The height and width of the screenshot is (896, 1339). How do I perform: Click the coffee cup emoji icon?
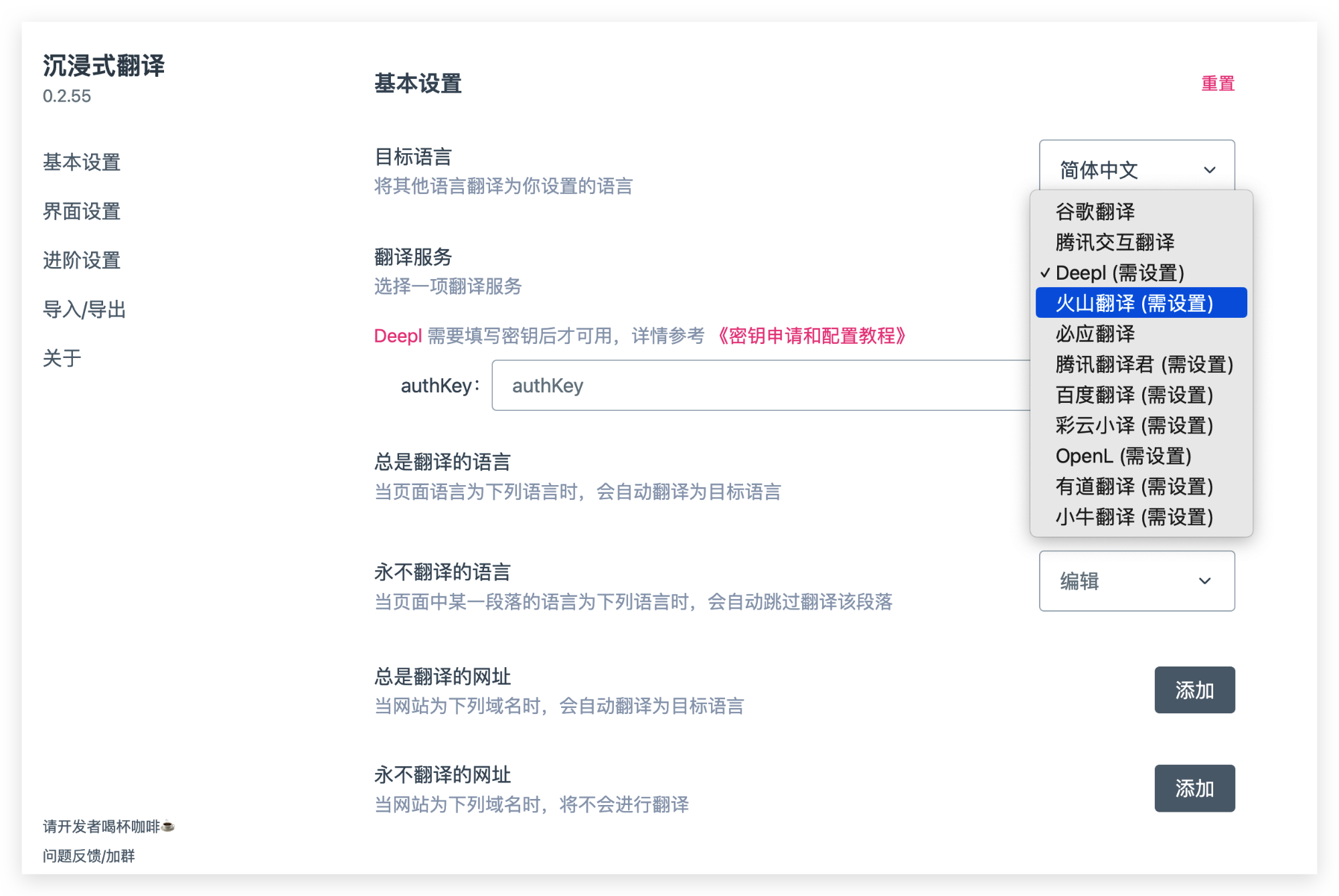tap(168, 826)
